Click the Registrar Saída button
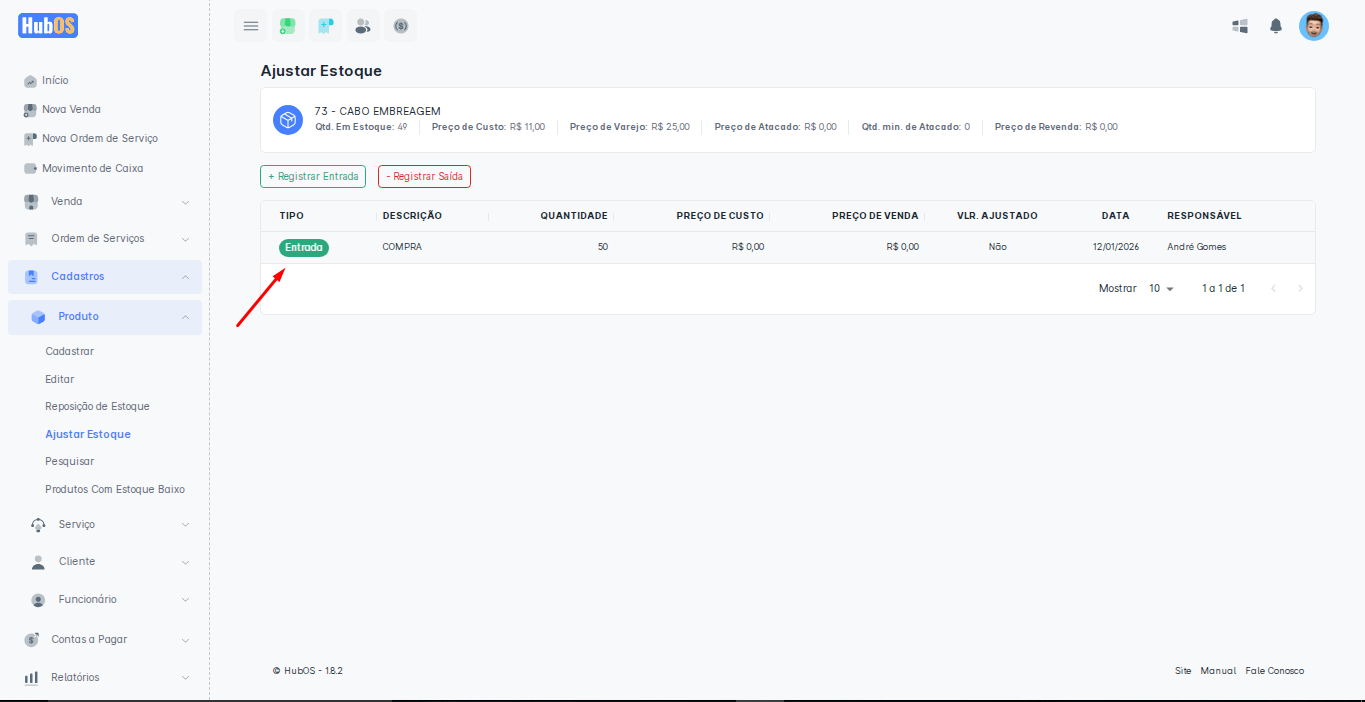 (x=424, y=176)
